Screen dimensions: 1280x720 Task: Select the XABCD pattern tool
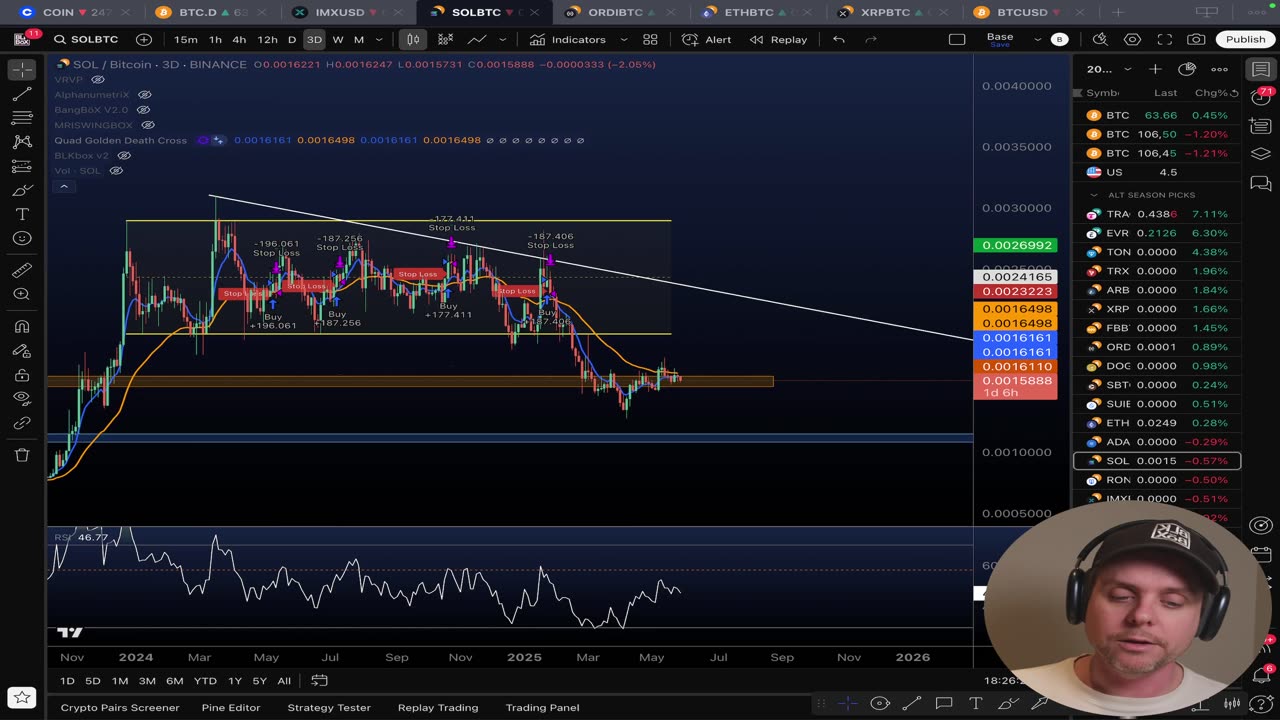21,142
